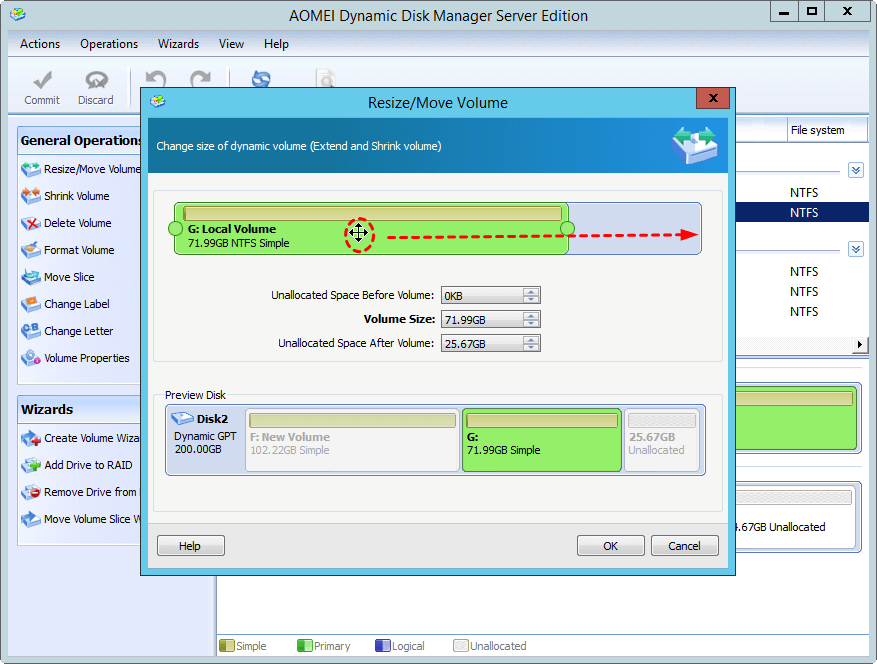This screenshot has width=877, height=664.
Task: Select the highlighted NTFS row in list
Action: click(803, 213)
